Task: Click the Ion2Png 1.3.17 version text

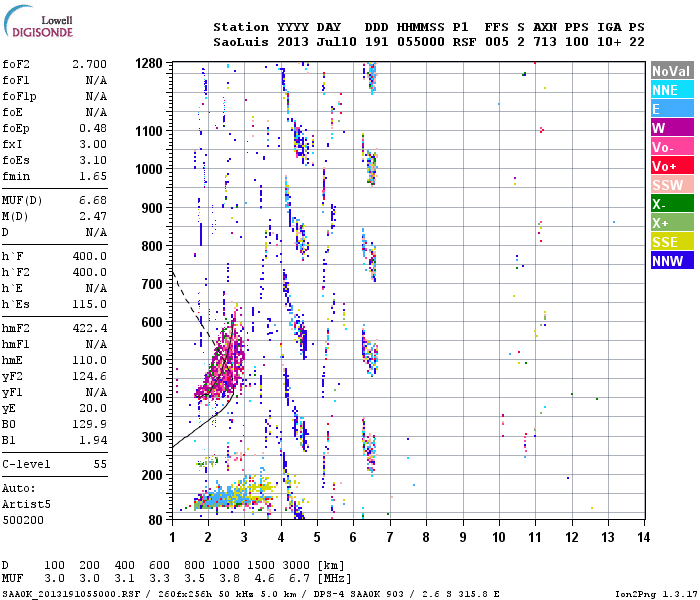Action: point(656,594)
